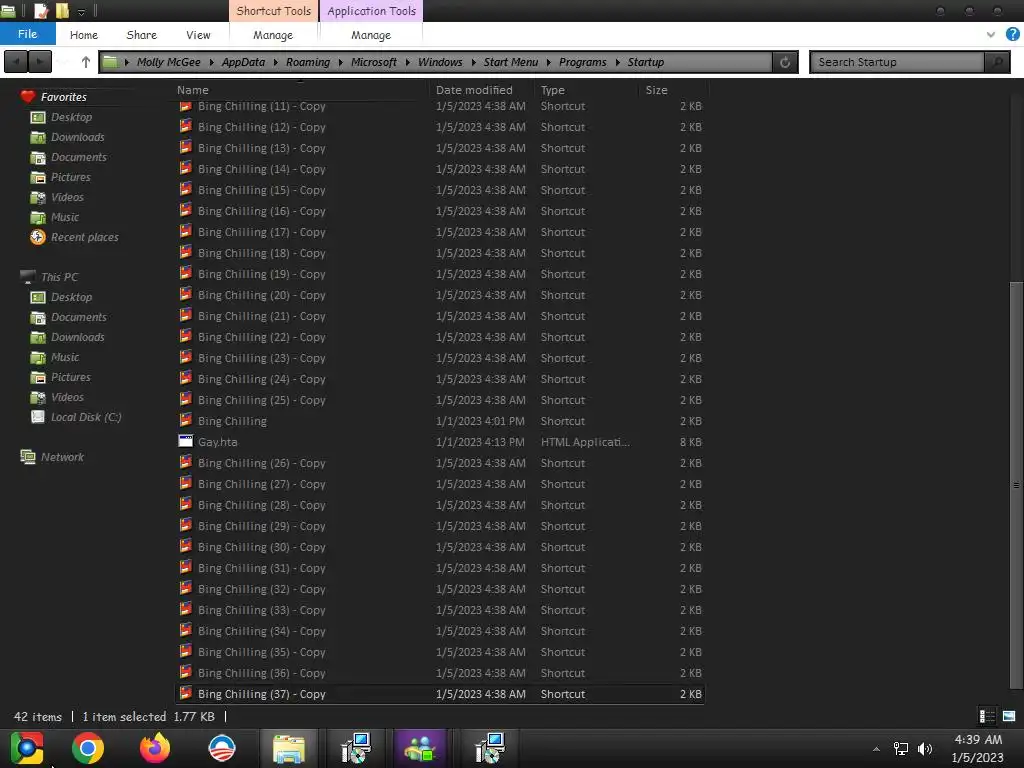Click Gay.hta HTML application icon
The height and width of the screenshot is (768, 1024).
pyautogui.click(x=185, y=441)
